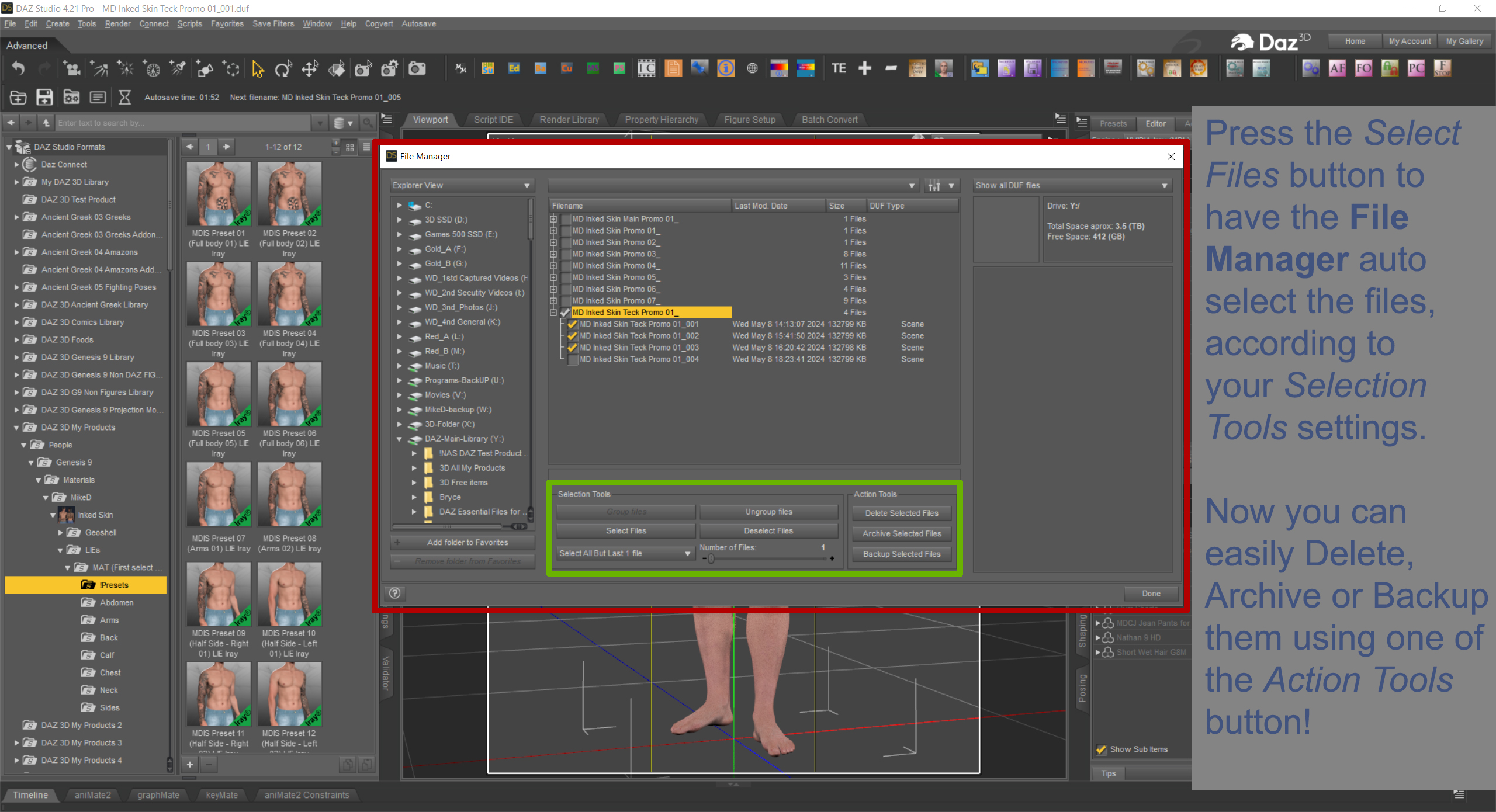Open the Select All But Last 1 file dropdown
Viewport: 1496px width, 812px height.
point(625,554)
